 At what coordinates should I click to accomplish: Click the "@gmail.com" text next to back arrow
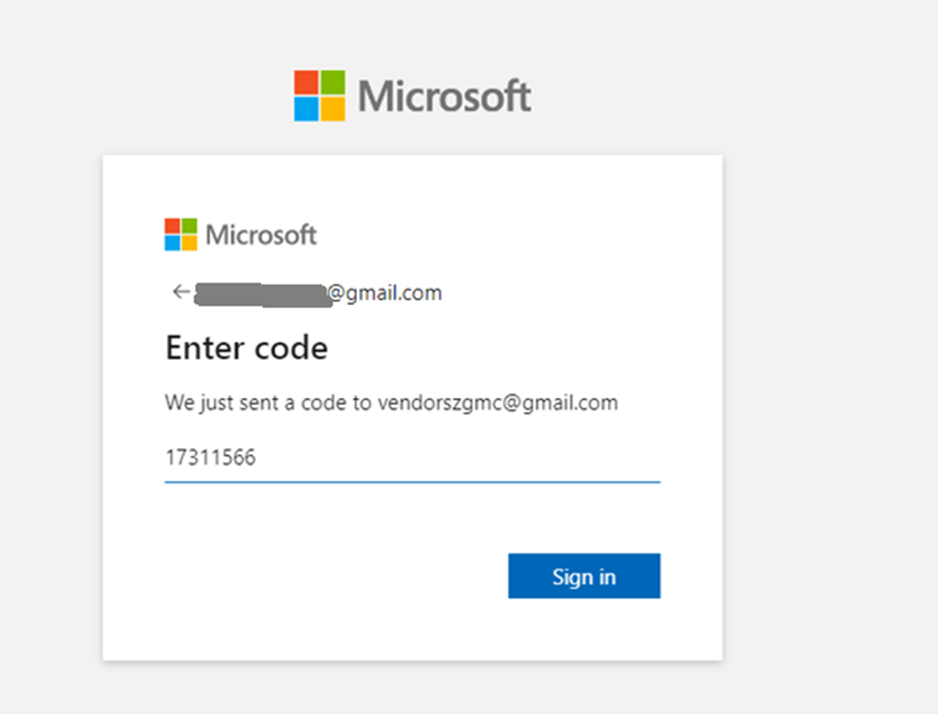click(x=385, y=293)
